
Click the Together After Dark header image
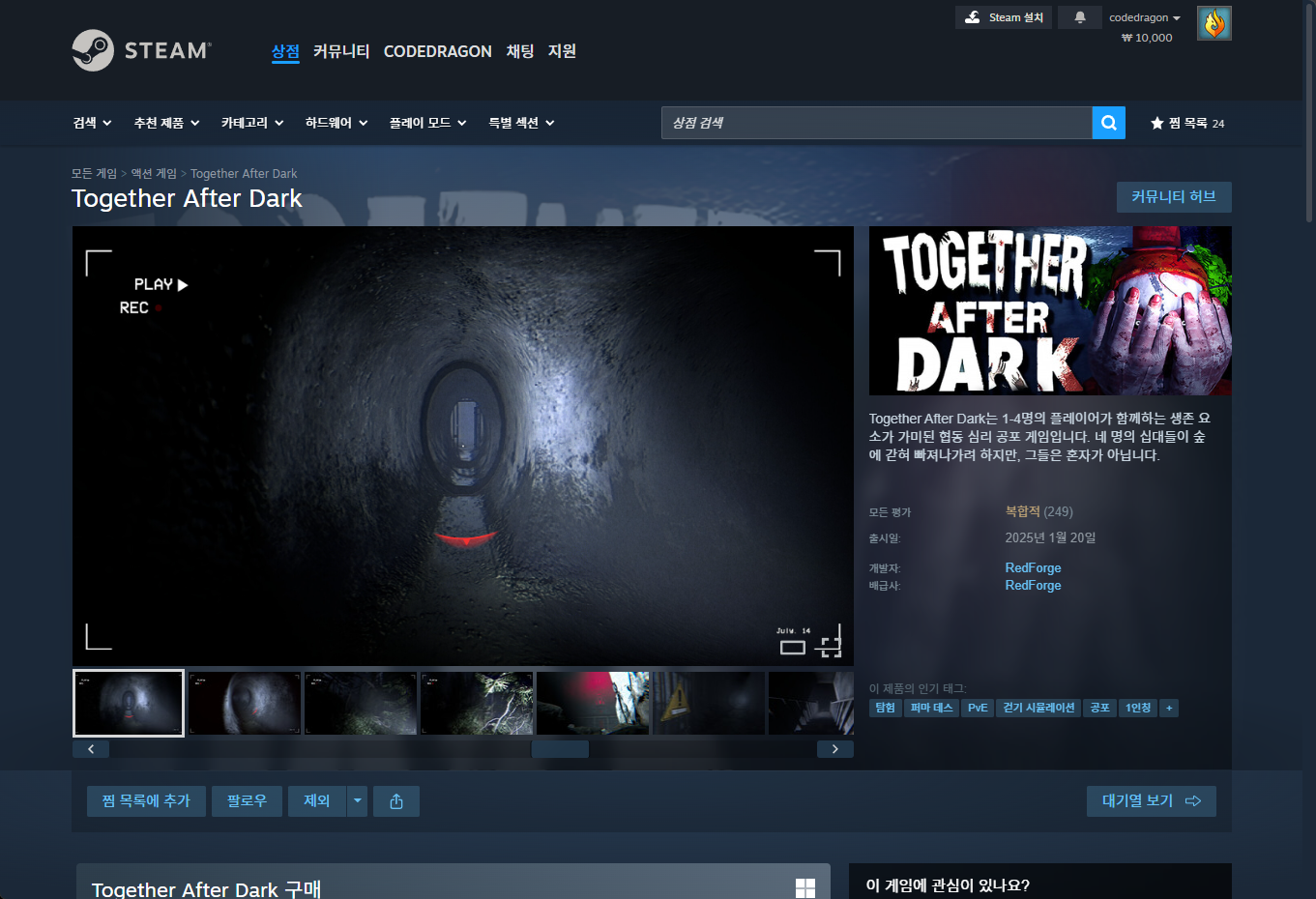click(1050, 310)
